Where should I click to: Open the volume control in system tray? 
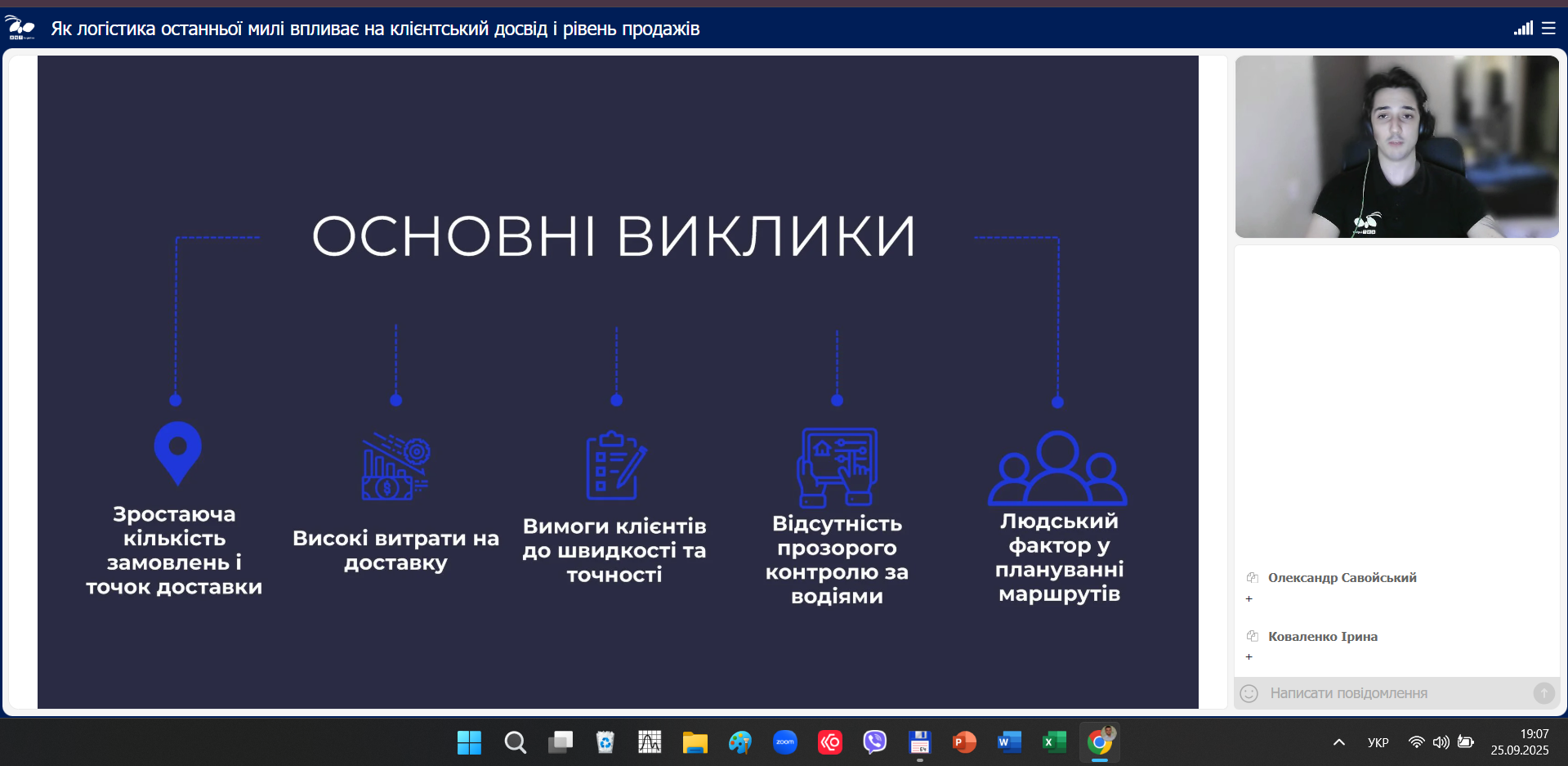coord(1441,742)
